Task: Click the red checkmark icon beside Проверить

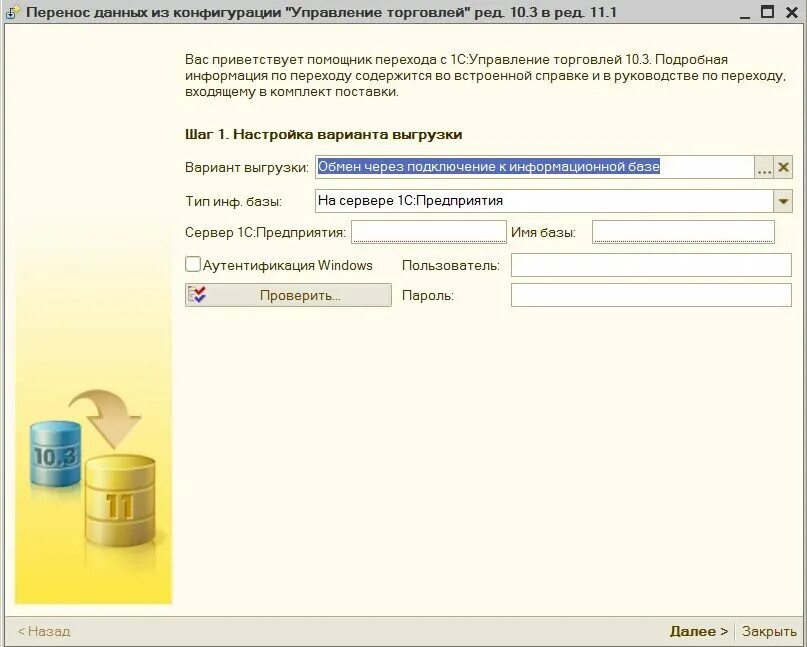Action: point(196,294)
